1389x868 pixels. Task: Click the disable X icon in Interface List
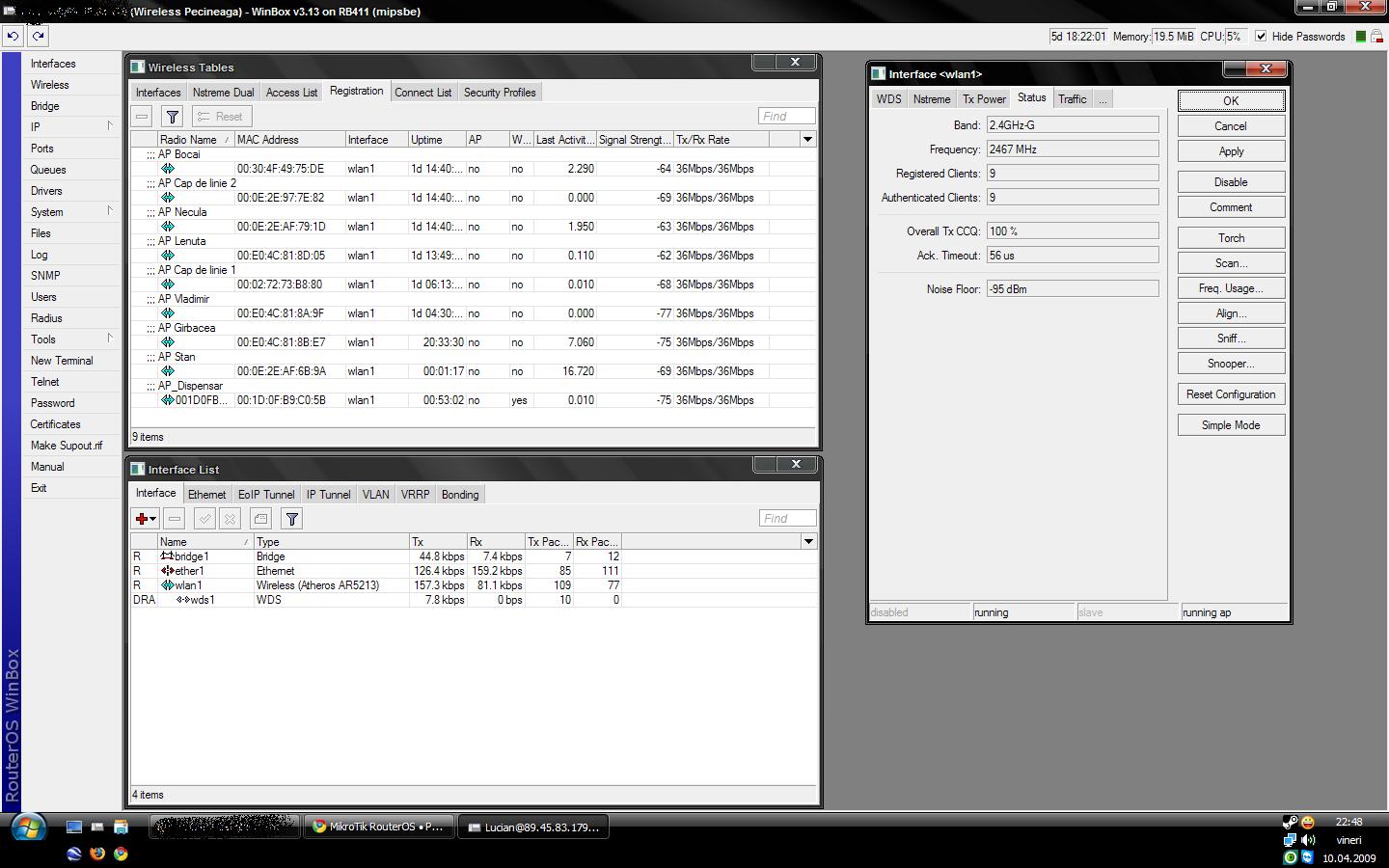[230, 519]
